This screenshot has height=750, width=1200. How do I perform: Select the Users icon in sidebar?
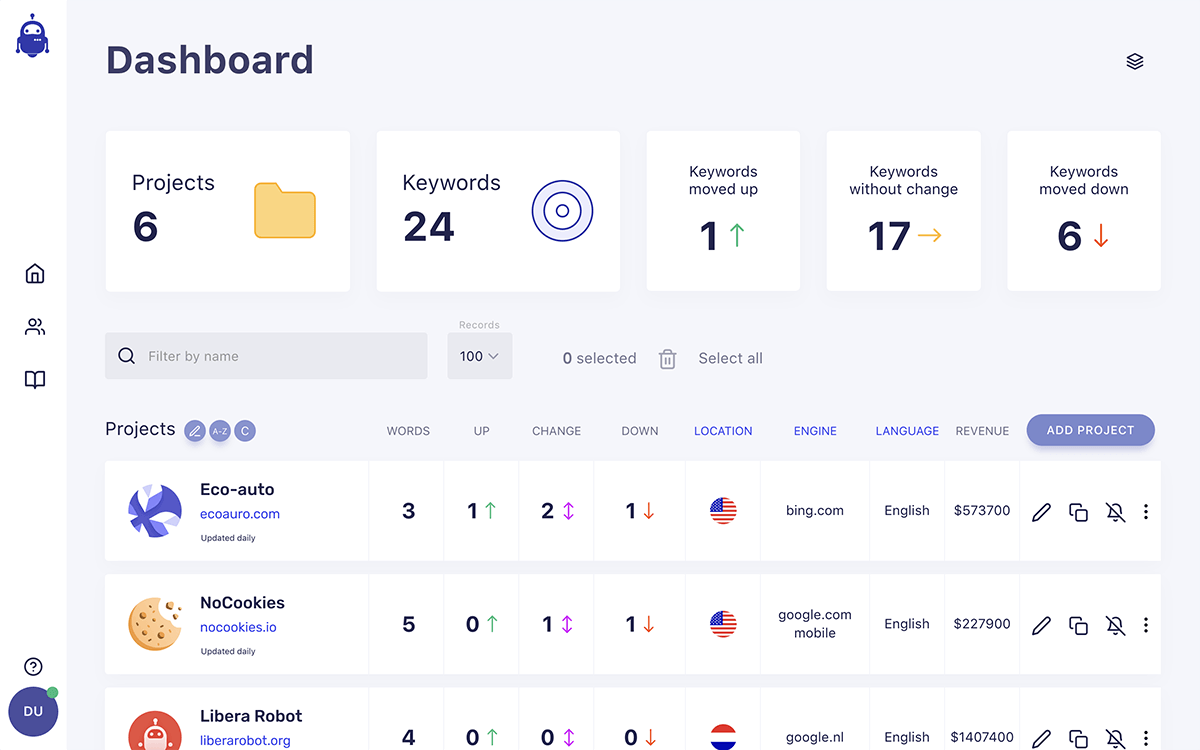34,326
